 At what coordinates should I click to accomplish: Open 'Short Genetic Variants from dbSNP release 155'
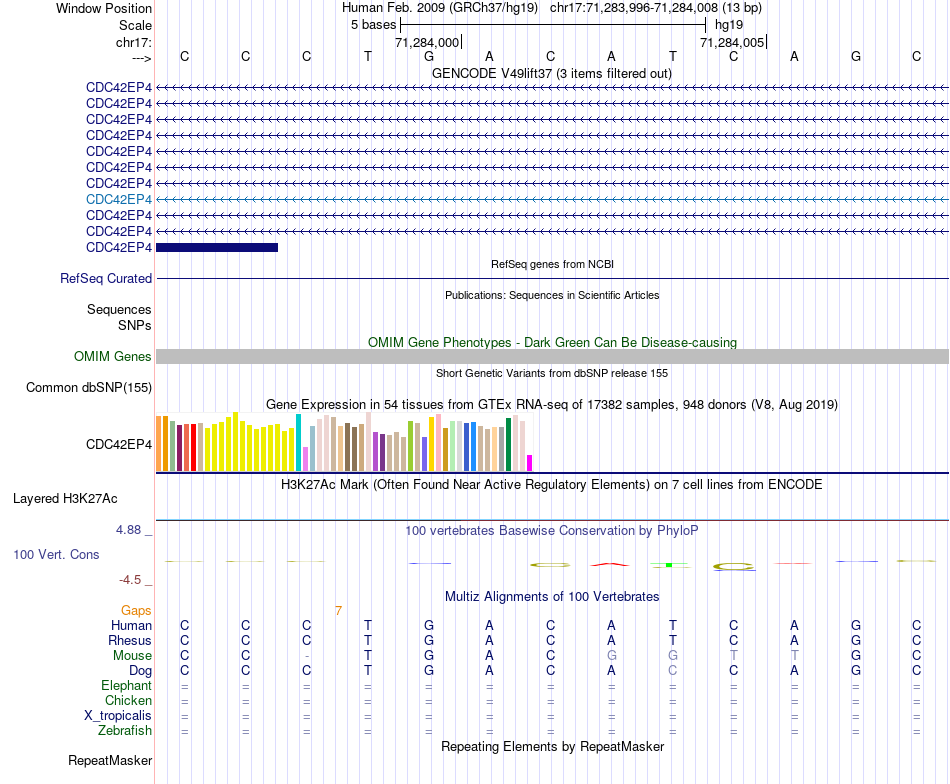point(552,373)
